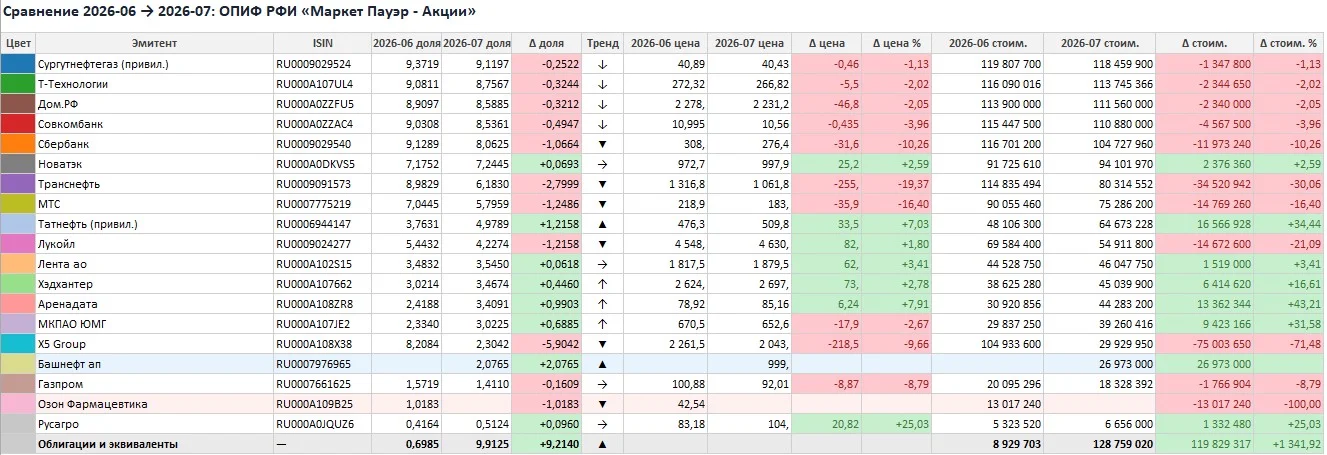The height and width of the screenshot is (455, 1327).
Task: Sort by the Δ цена column header
Action: [826, 43]
